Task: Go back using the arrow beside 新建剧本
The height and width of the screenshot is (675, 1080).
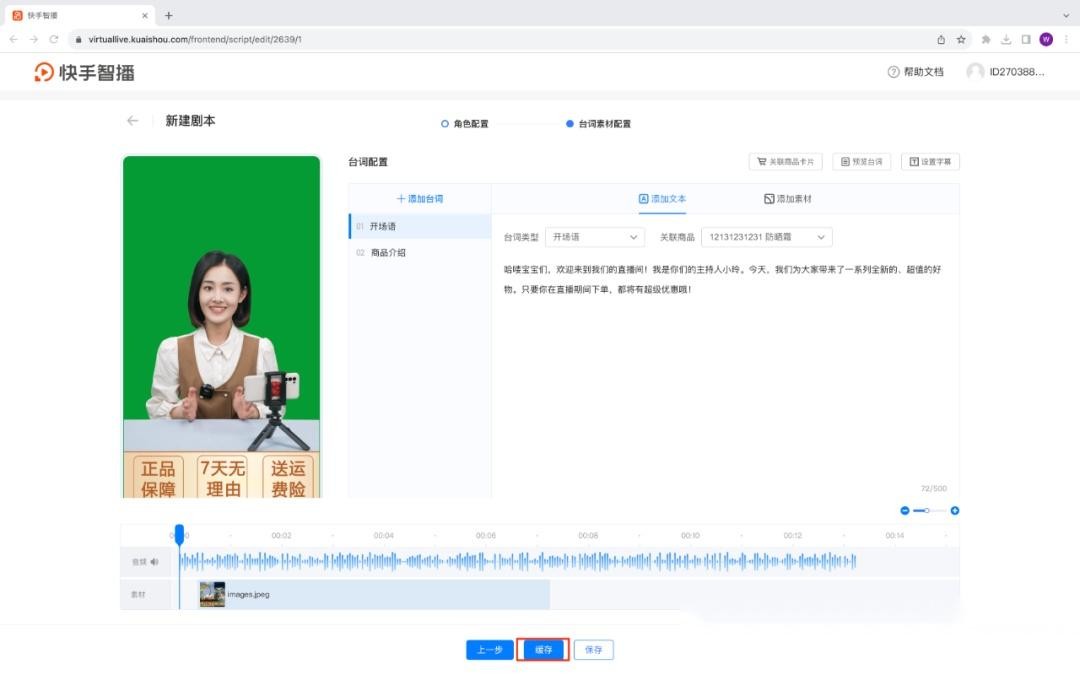Action: (x=132, y=121)
